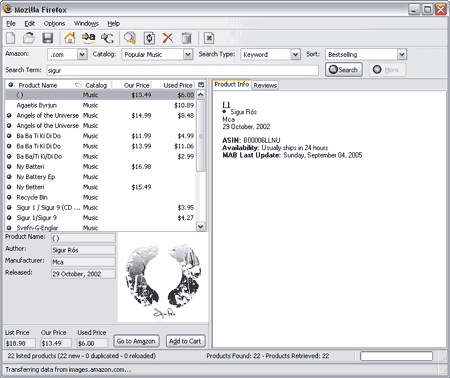Click the Our Price field below the list

point(56,343)
